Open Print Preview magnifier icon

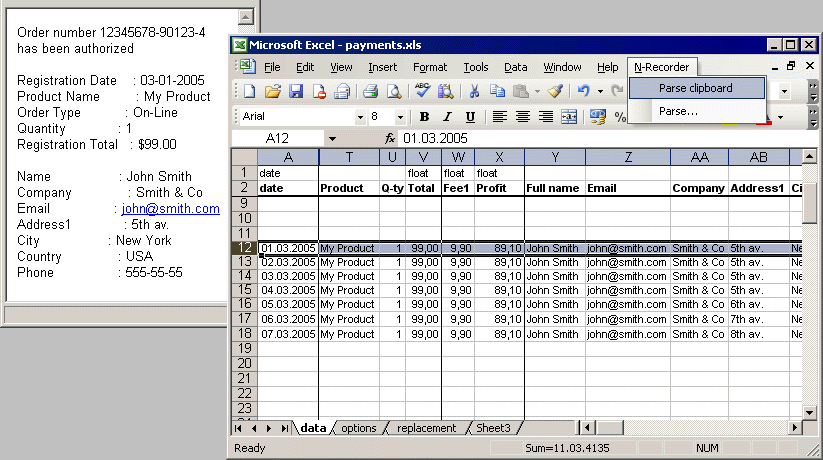pyautogui.click(x=394, y=91)
